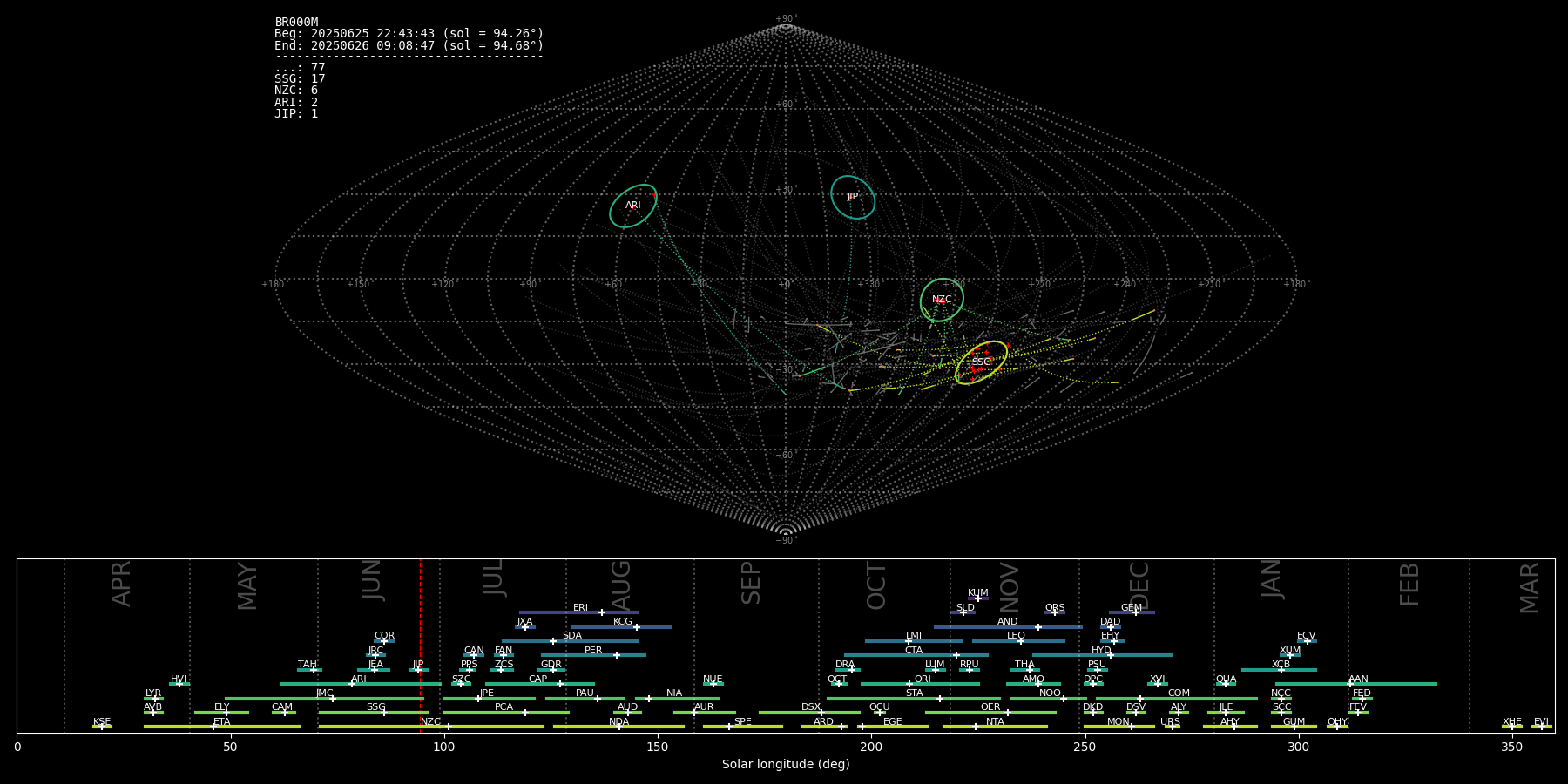Click the HVI shower label
The height and width of the screenshot is (784, 1568).
(179, 679)
